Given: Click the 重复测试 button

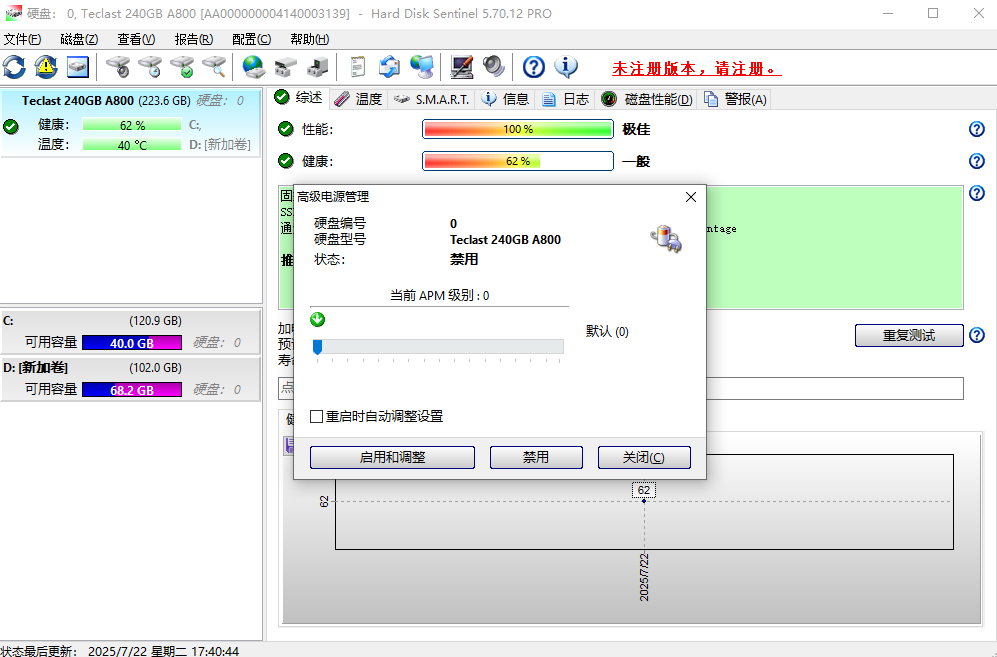Looking at the screenshot, I should tap(909, 335).
